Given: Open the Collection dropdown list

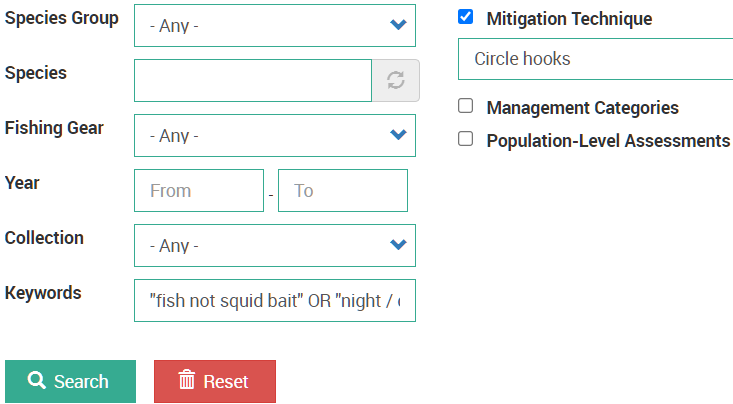Looking at the screenshot, I should [x=275, y=245].
